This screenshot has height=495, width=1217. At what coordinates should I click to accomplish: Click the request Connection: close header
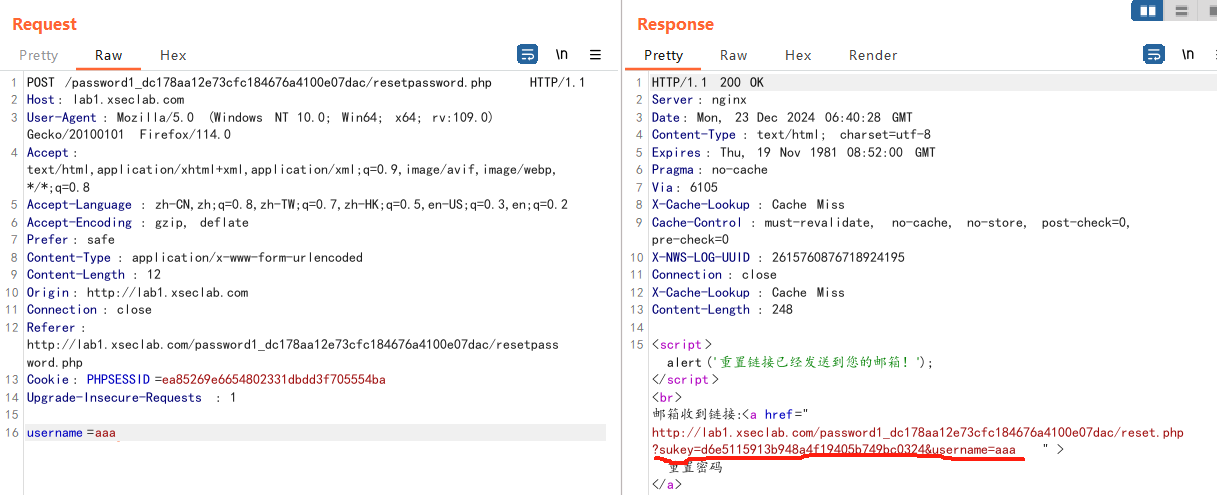pyautogui.click(x=89, y=310)
